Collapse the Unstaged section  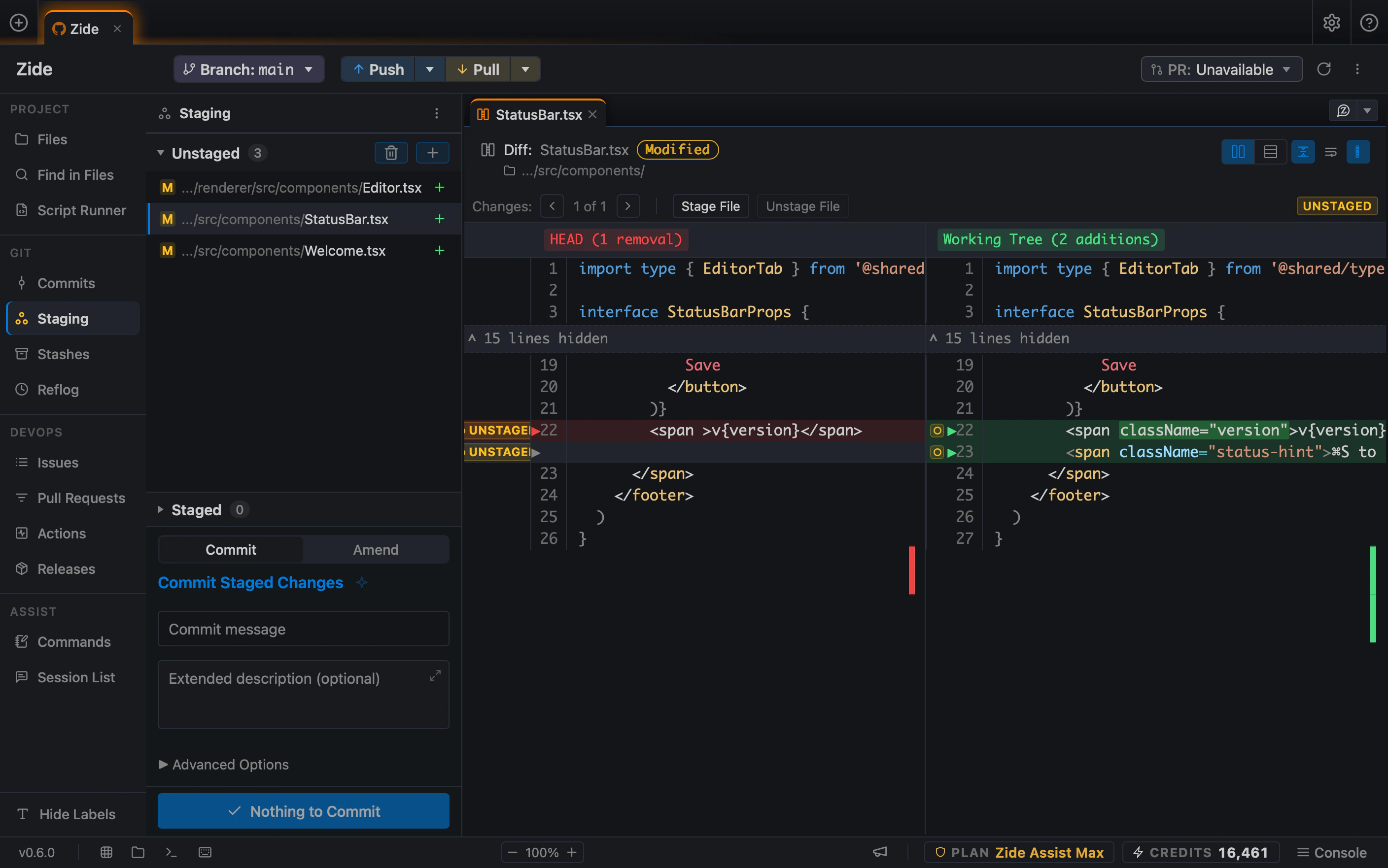click(161, 153)
